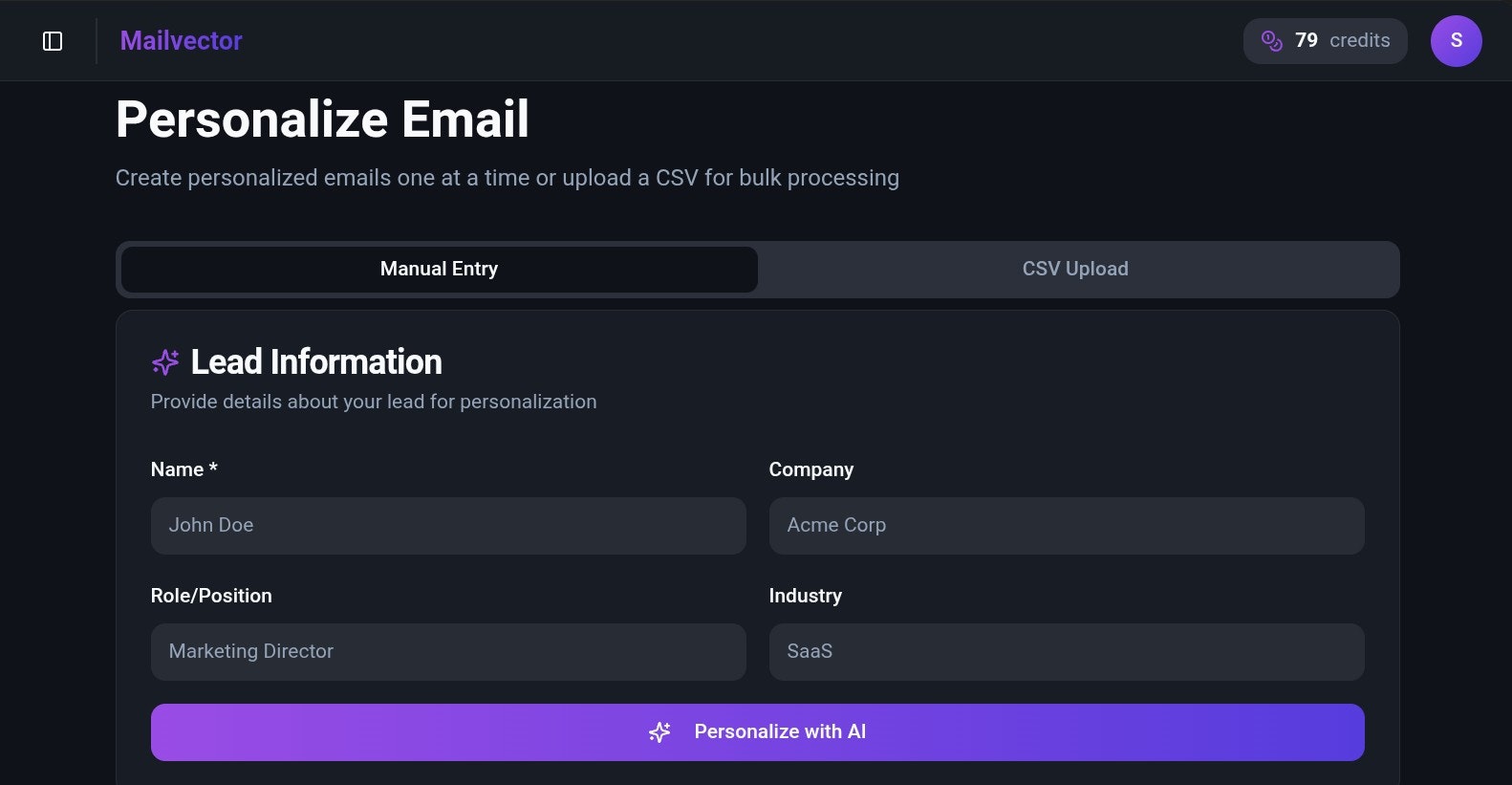
Task: Open the S user avatar menu
Action: (x=1456, y=41)
